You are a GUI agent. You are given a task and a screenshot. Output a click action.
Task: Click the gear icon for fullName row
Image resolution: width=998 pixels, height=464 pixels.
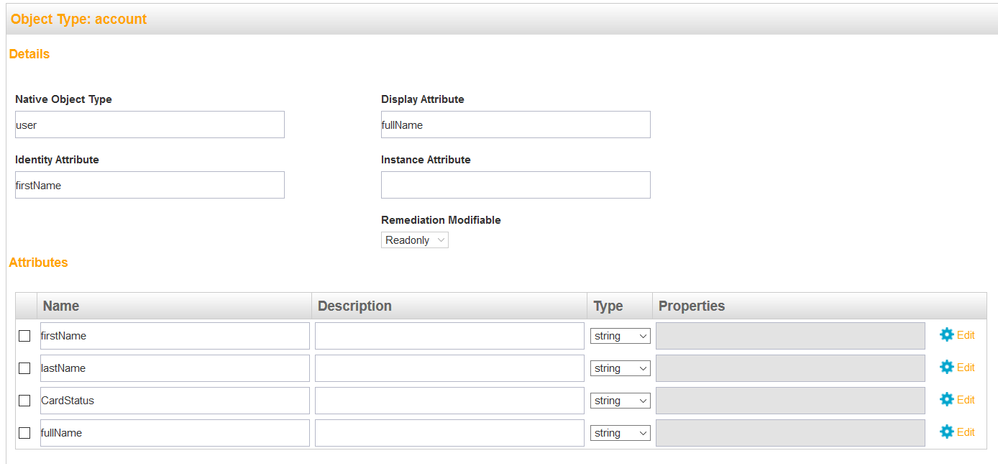pyautogui.click(x=947, y=432)
